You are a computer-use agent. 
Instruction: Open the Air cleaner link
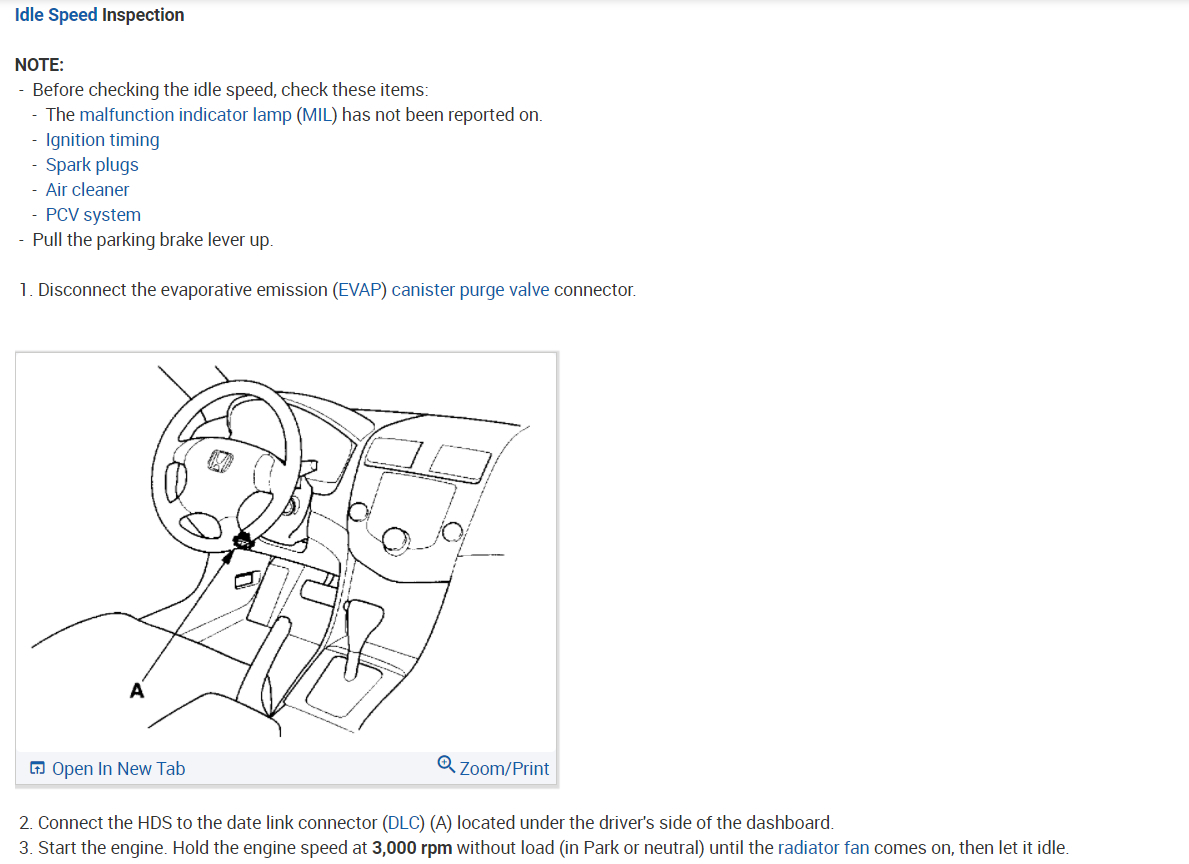(87, 190)
